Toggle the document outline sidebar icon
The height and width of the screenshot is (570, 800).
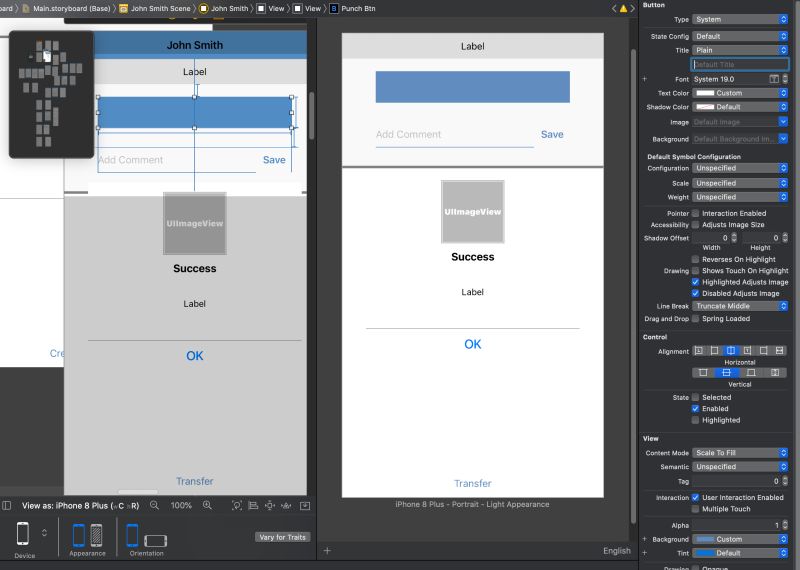(7, 506)
